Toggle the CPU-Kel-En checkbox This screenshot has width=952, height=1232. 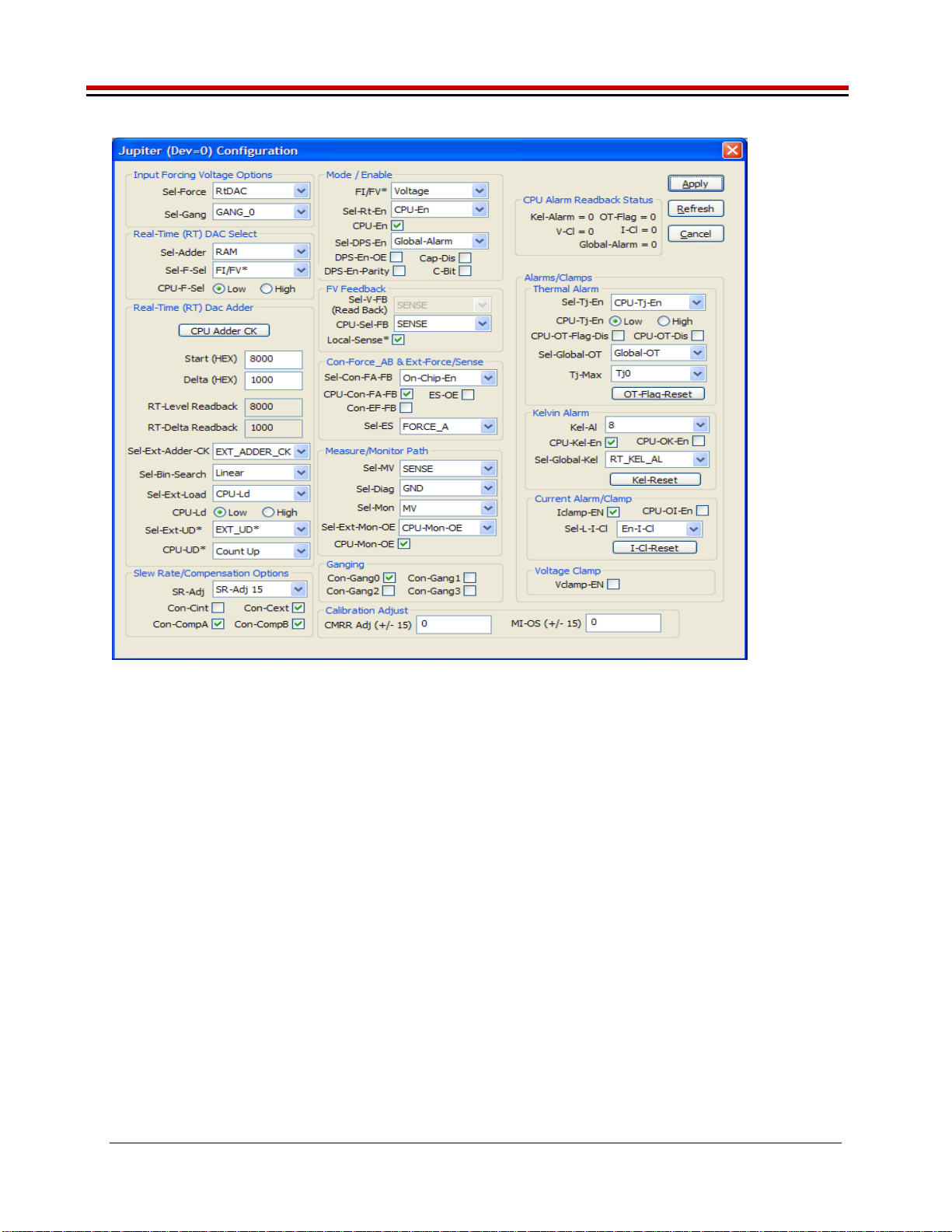coord(611,442)
